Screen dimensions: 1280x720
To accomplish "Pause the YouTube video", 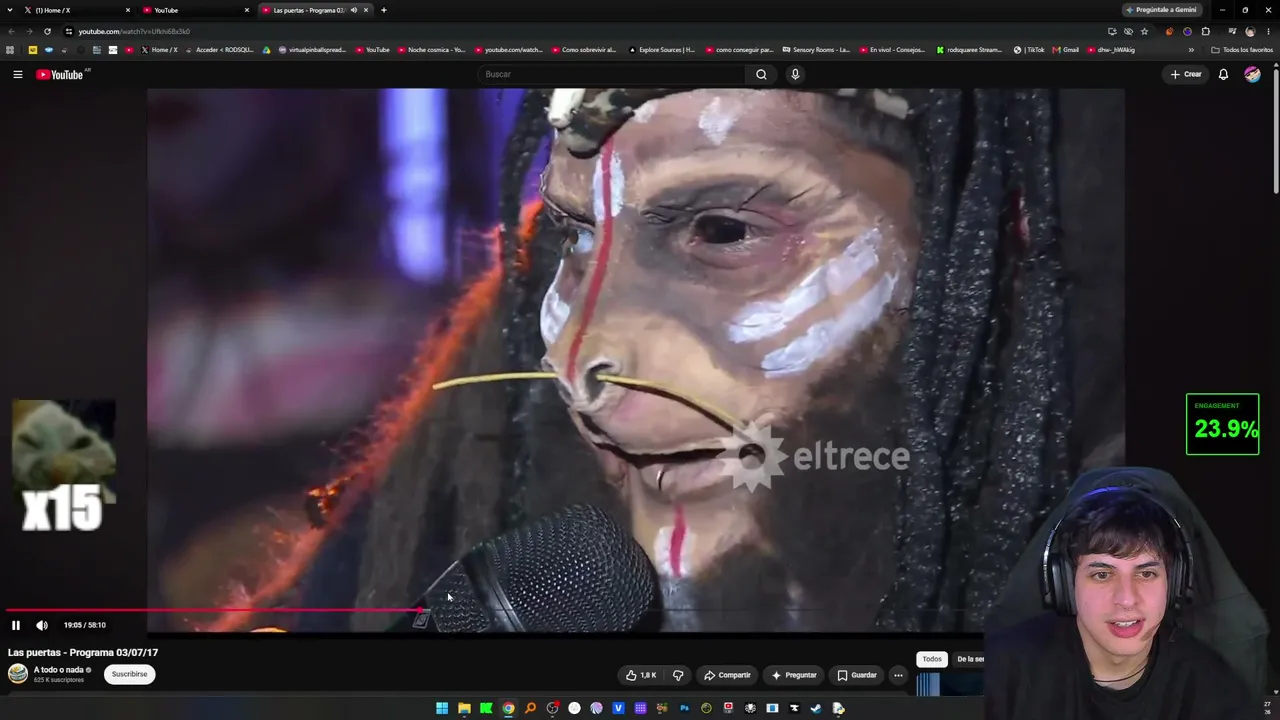I will click(x=16, y=625).
